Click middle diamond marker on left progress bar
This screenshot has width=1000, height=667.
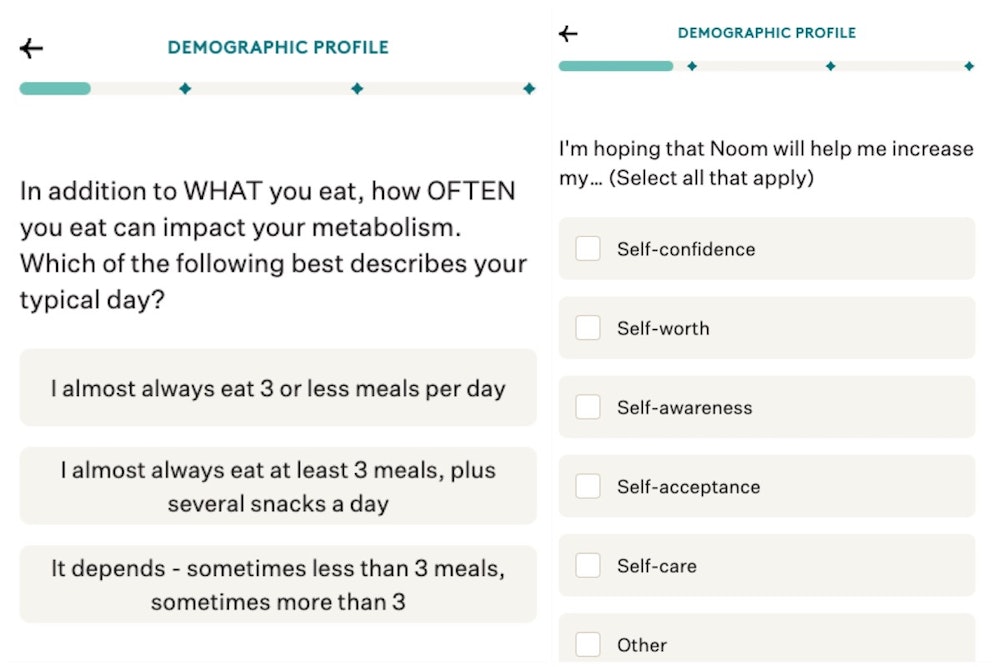357,89
